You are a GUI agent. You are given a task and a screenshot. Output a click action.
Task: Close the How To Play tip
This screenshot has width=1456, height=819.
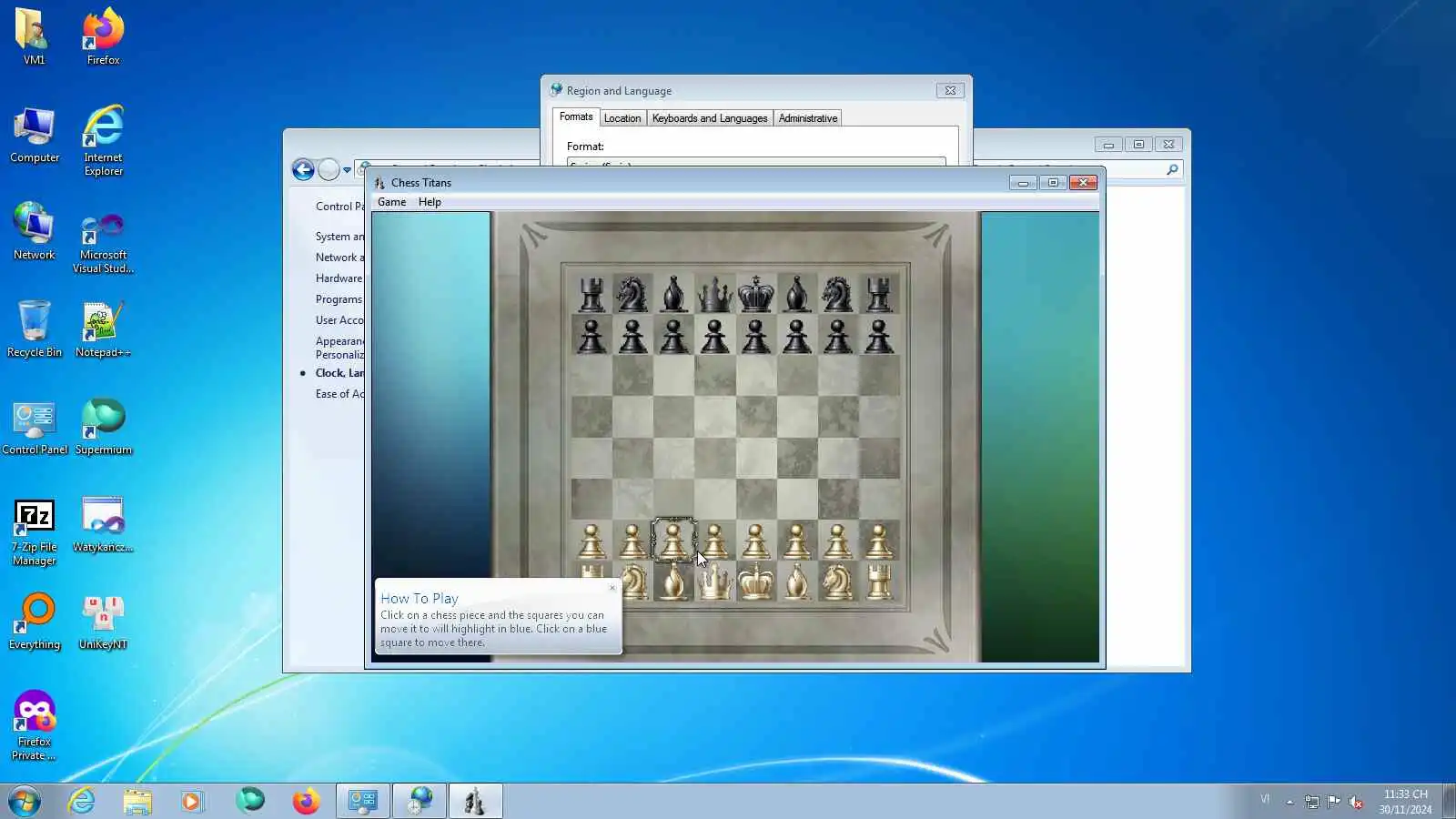pyautogui.click(x=612, y=588)
